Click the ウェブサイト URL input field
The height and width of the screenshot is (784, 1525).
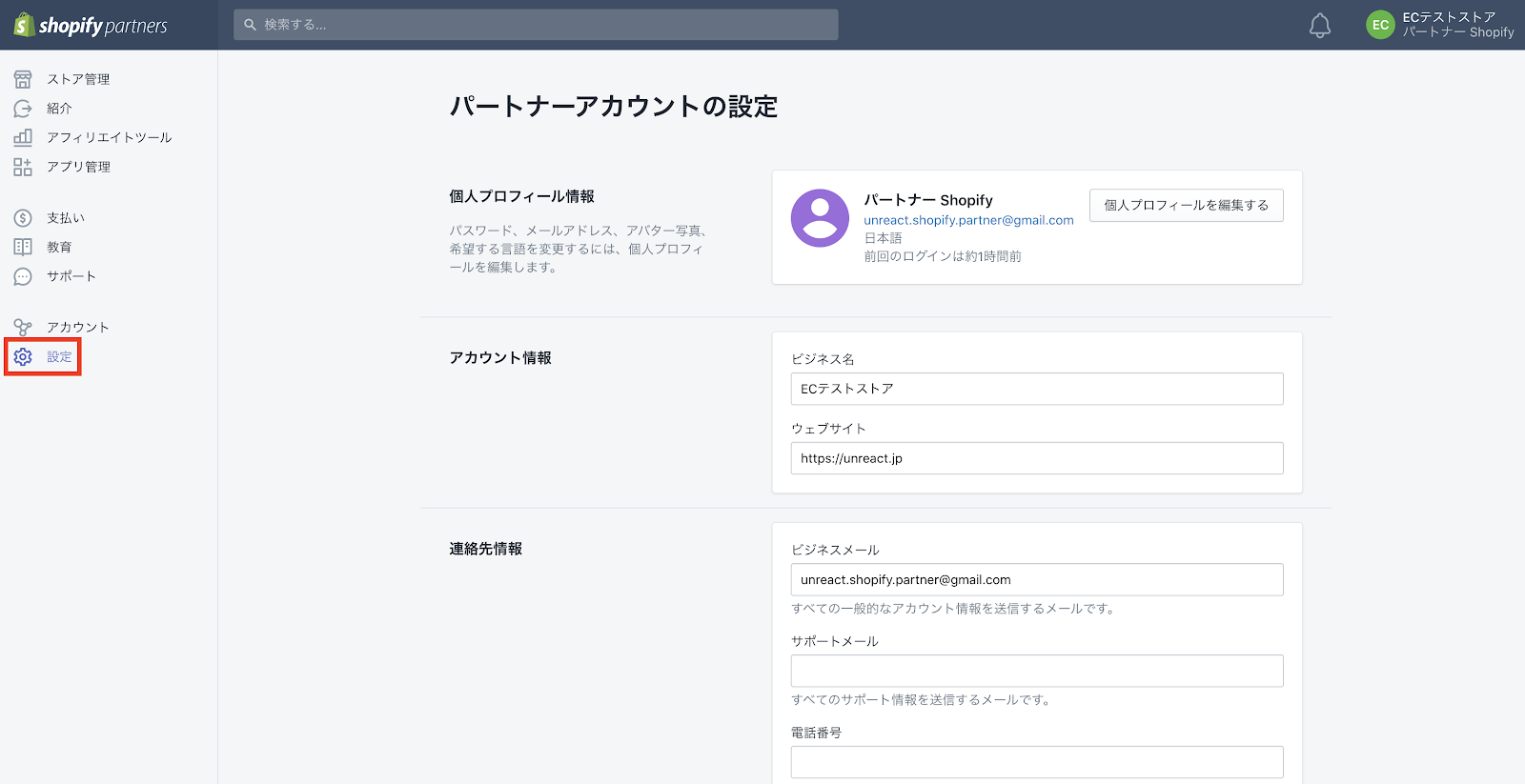1036,458
